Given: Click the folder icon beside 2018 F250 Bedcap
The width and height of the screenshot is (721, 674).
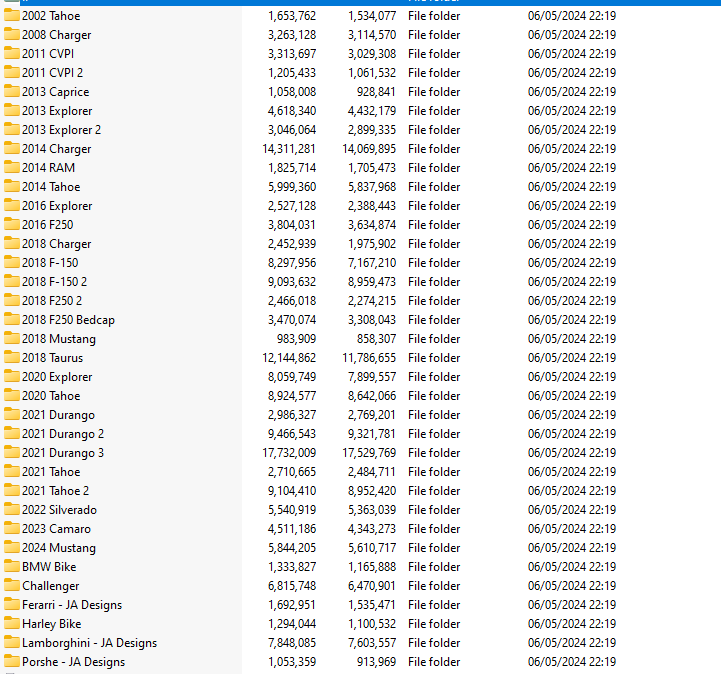Looking at the screenshot, I should (x=11, y=320).
